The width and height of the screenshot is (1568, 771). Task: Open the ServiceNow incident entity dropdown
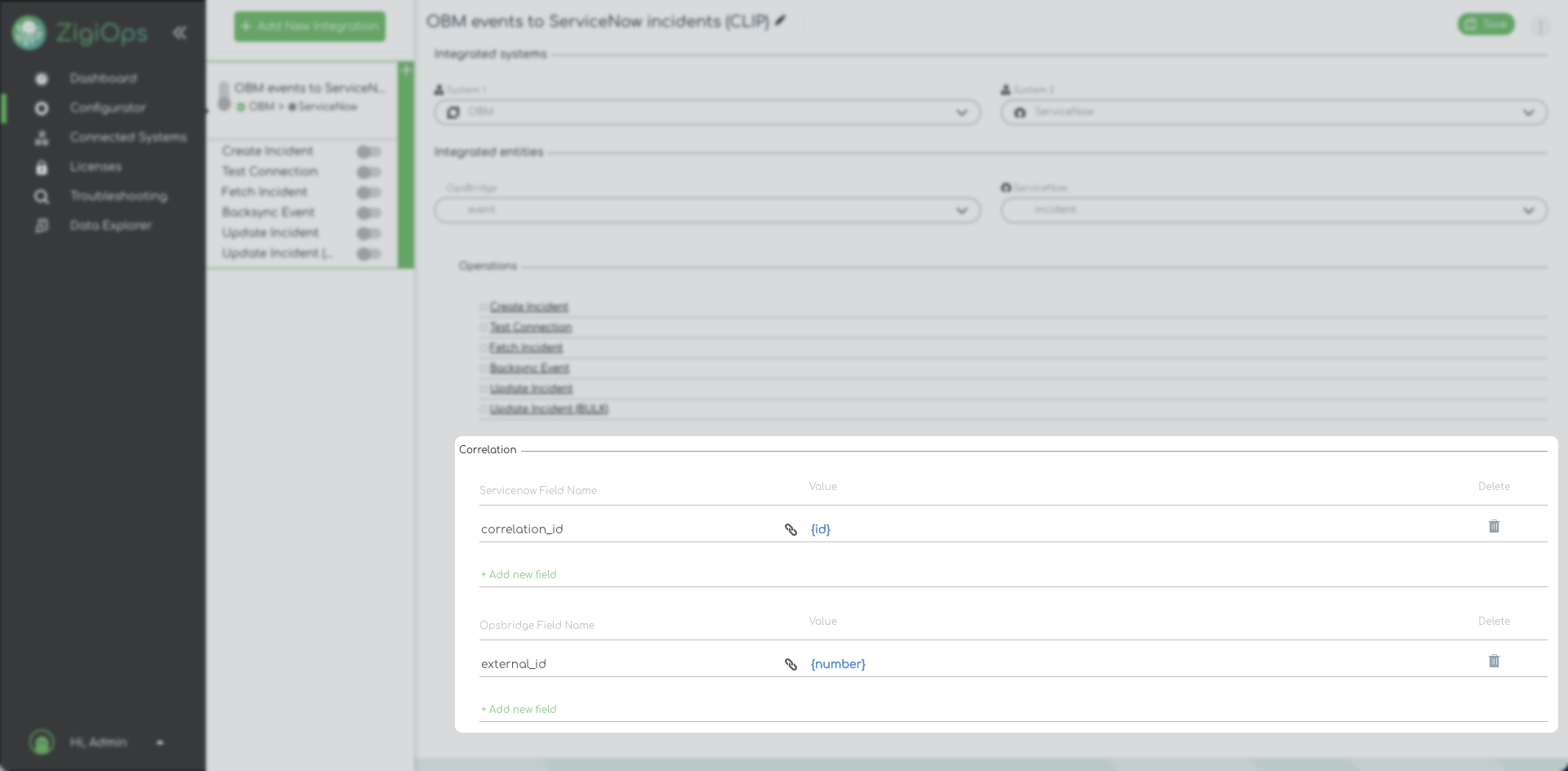pyautogui.click(x=1274, y=211)
